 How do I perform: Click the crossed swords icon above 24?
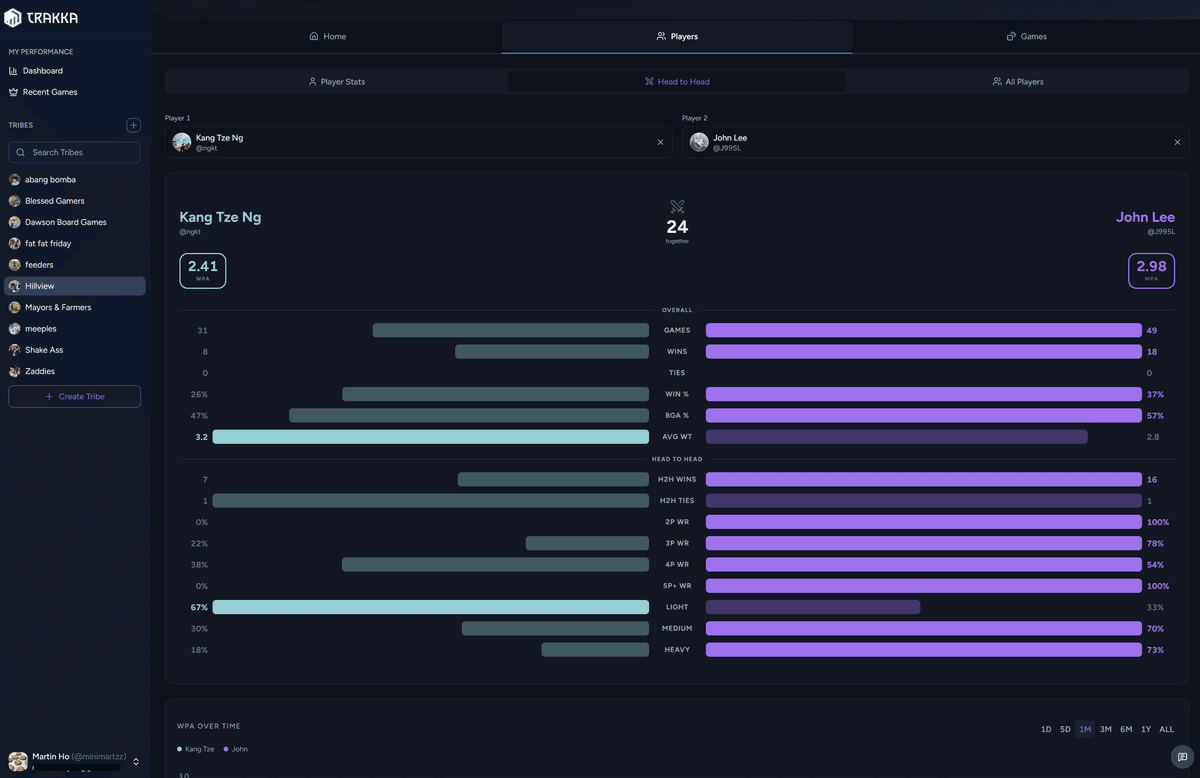(x=677, y=206)
